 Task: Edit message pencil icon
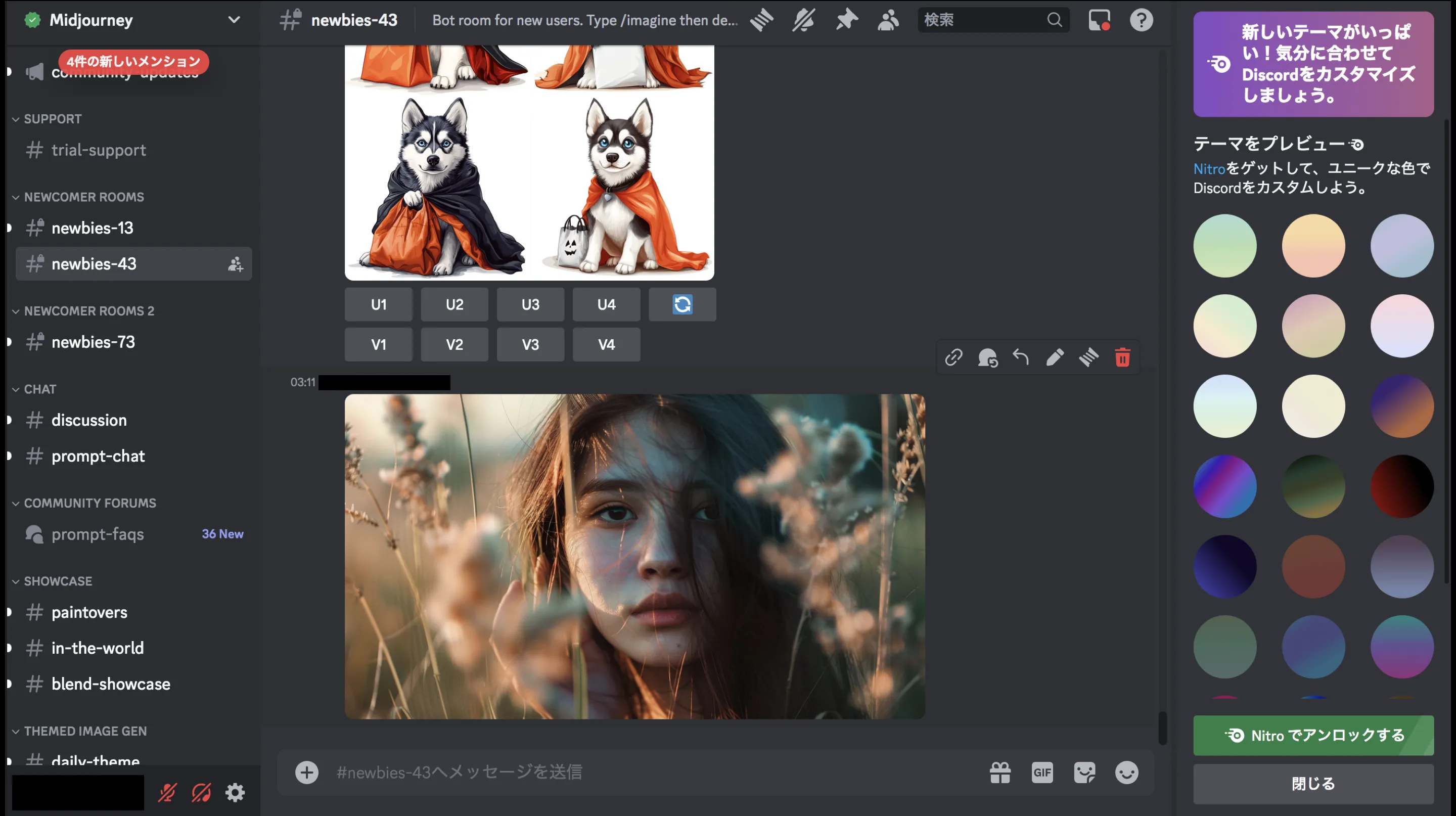pos(1055,357)
